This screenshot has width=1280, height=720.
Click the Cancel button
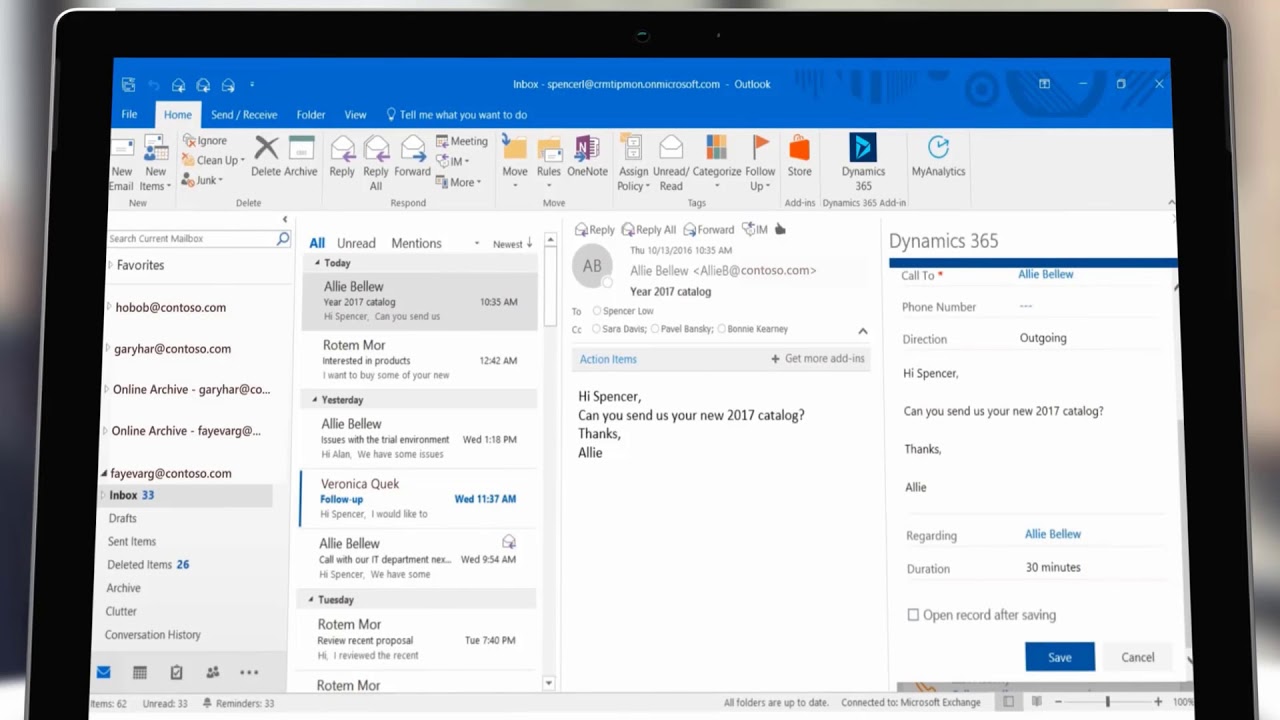point(1137,657)
